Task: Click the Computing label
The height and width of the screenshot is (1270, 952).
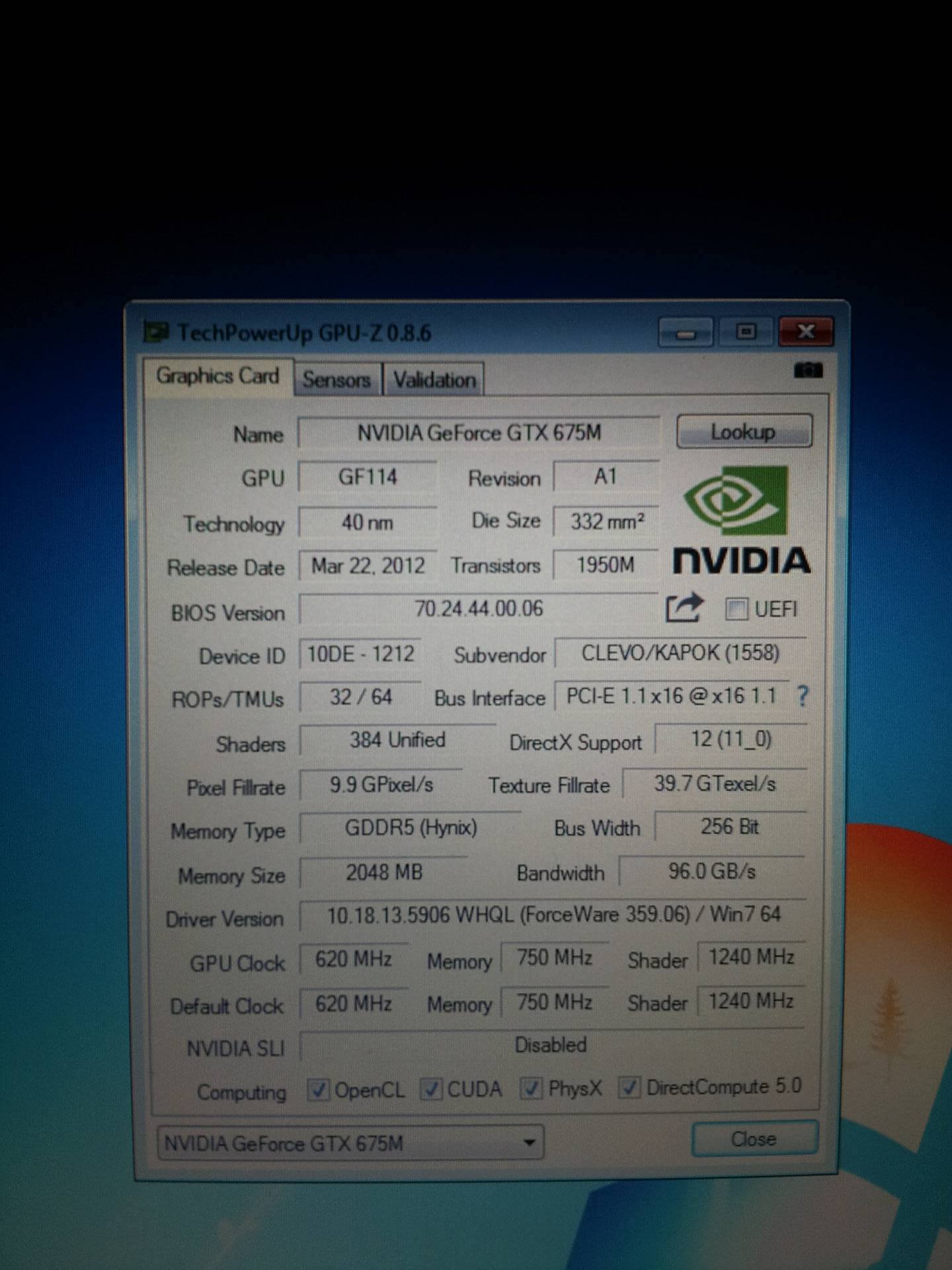Action: pyautogui.click(x=241, y=1092)
